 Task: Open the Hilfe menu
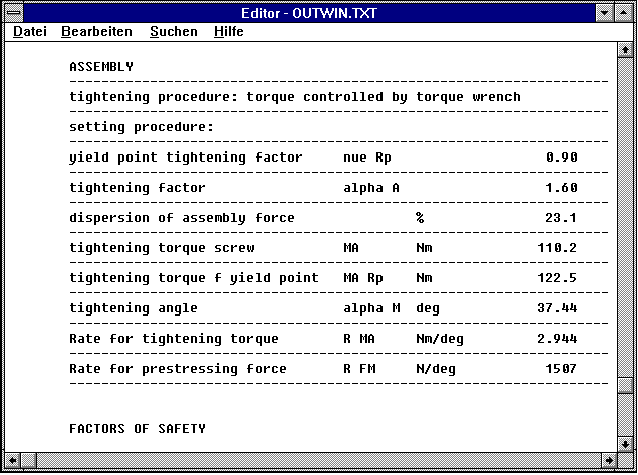(x=228, y=32)
